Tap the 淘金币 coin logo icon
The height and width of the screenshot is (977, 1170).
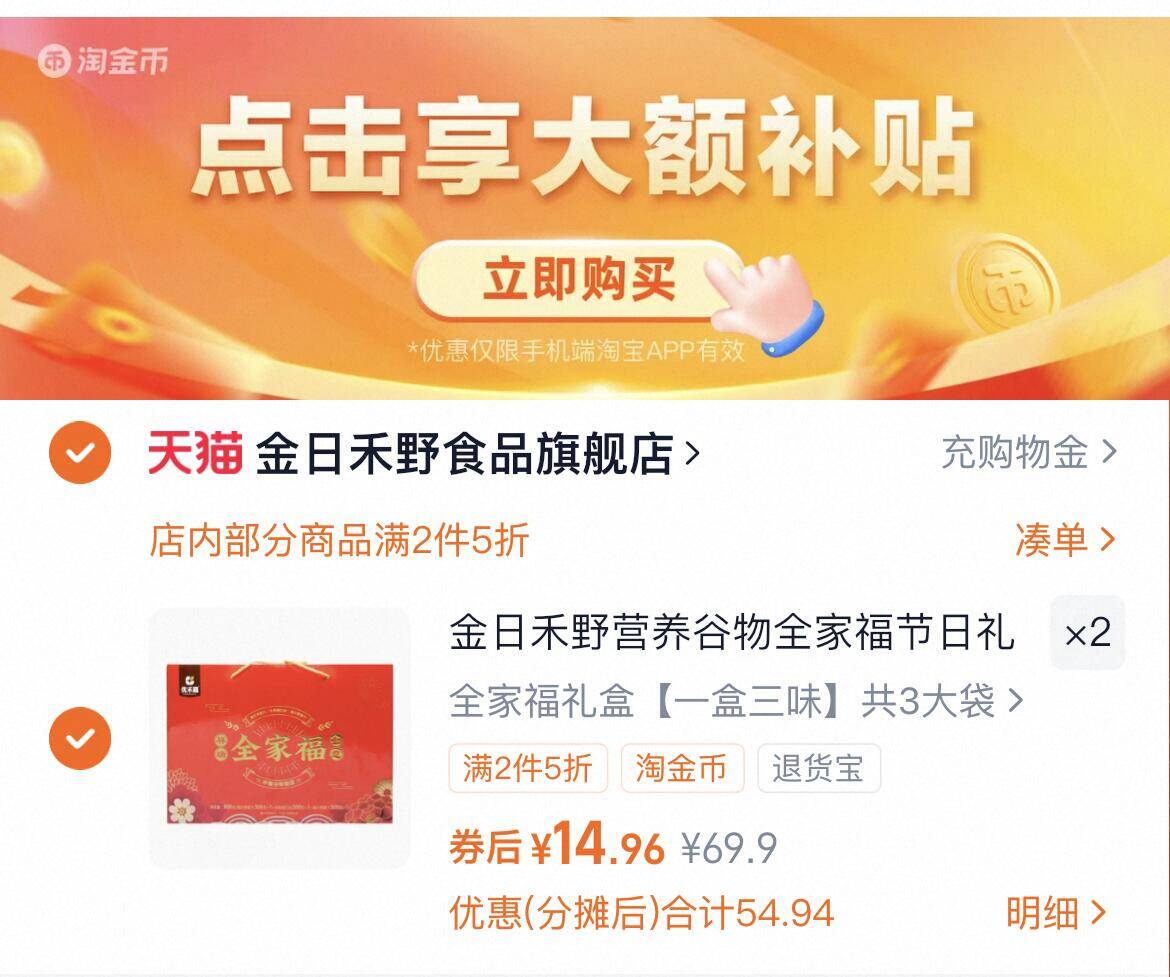pyautogui.click(x=54, y=60)
